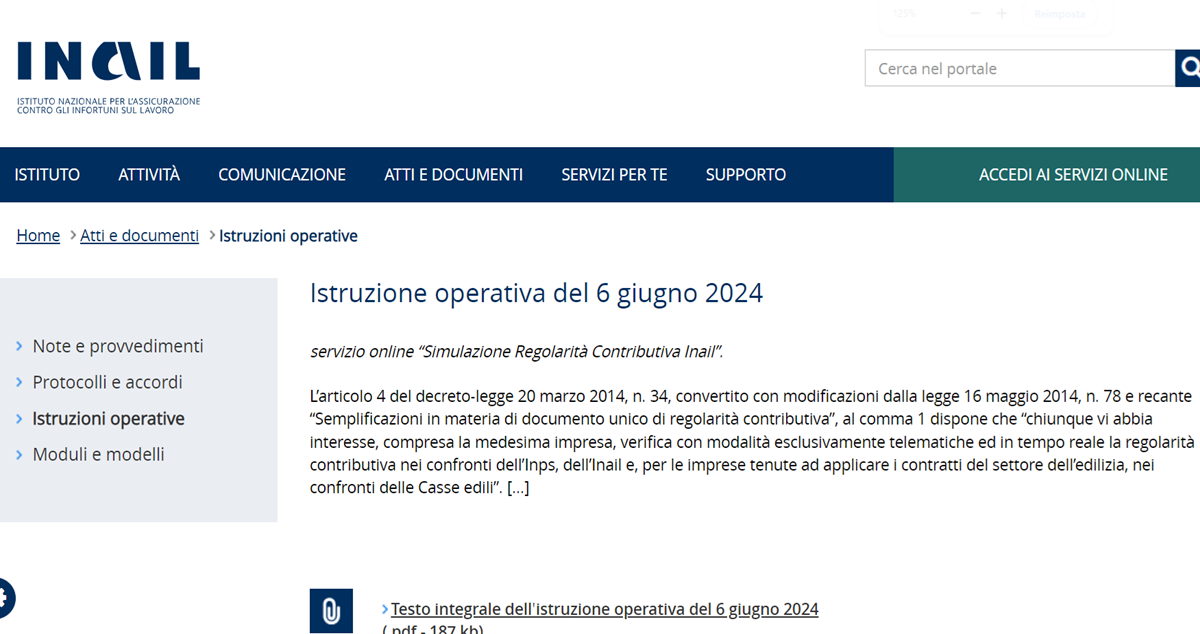This screenshot has width=1200, height=634.
Task: Click the INAIL logo
Action: pos(108,77)
